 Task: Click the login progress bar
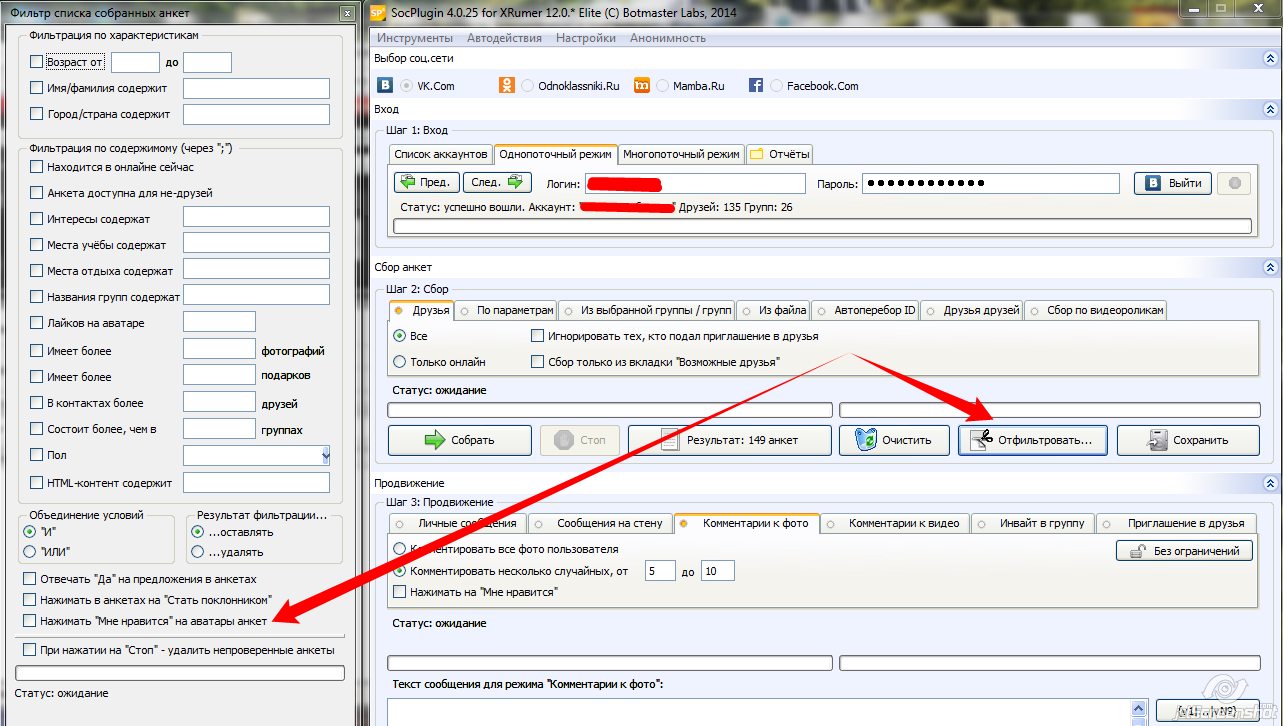(823, 226)
